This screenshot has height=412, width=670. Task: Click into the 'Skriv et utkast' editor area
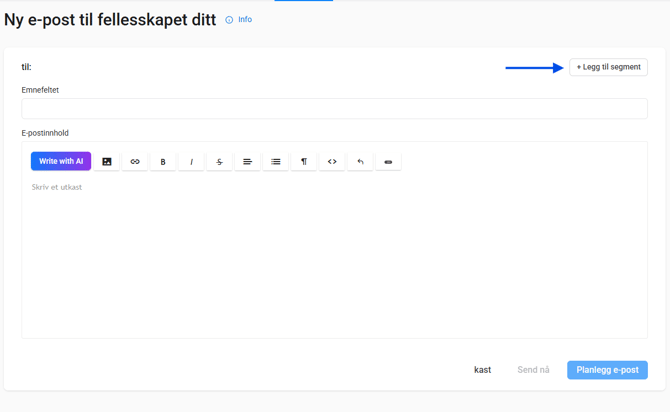coord(334,250)
